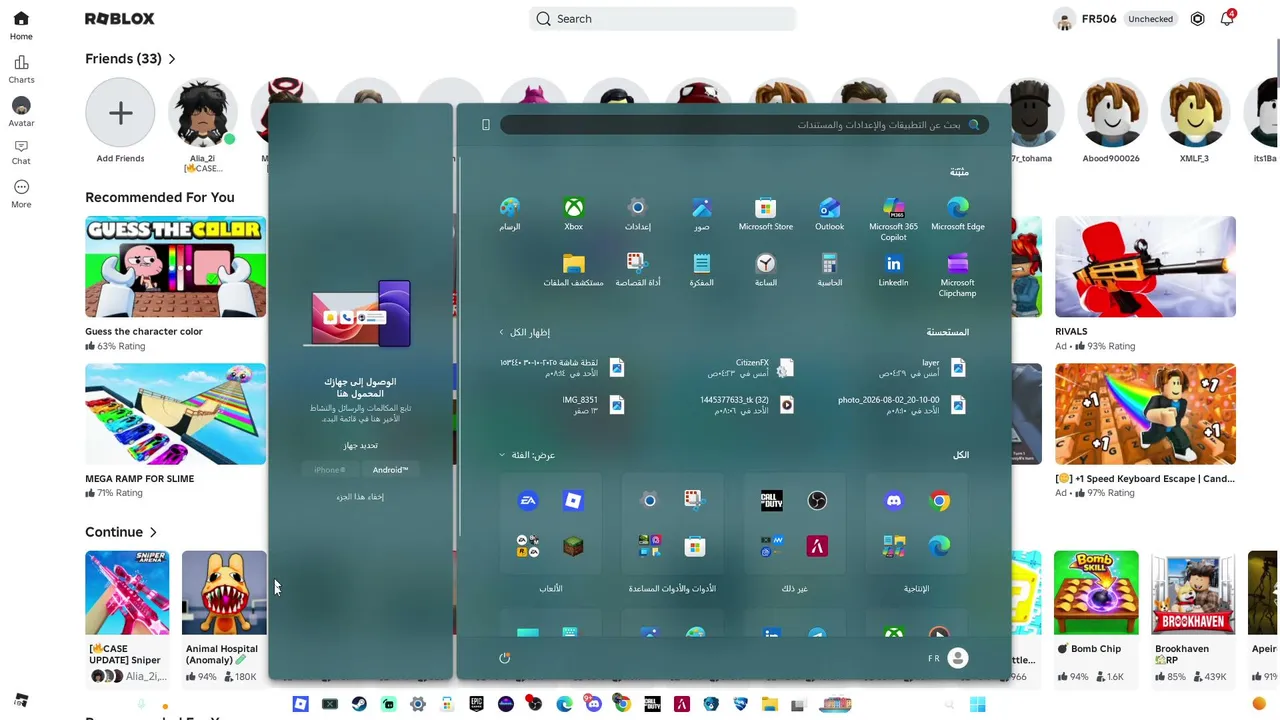Open the Unchecked age badge in Roblox header
Image resolution: width=1280 pixels, height=720 pixels.
pos(1150,19)
